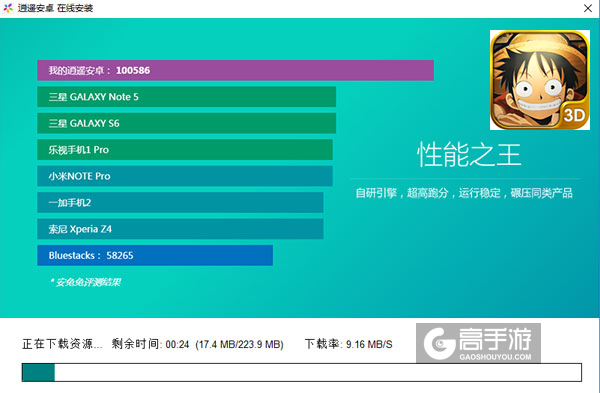The image size is (600, 393).
Task: Select the 小米NOTE Pro bar
Action: point(185,176)
